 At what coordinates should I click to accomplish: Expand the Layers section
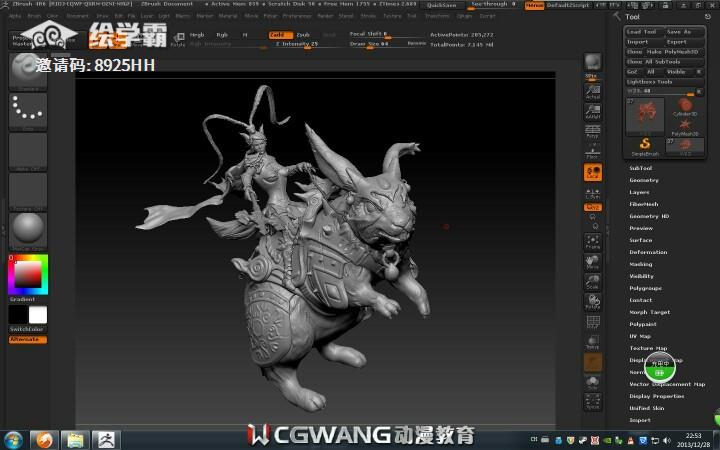point(639,192)
